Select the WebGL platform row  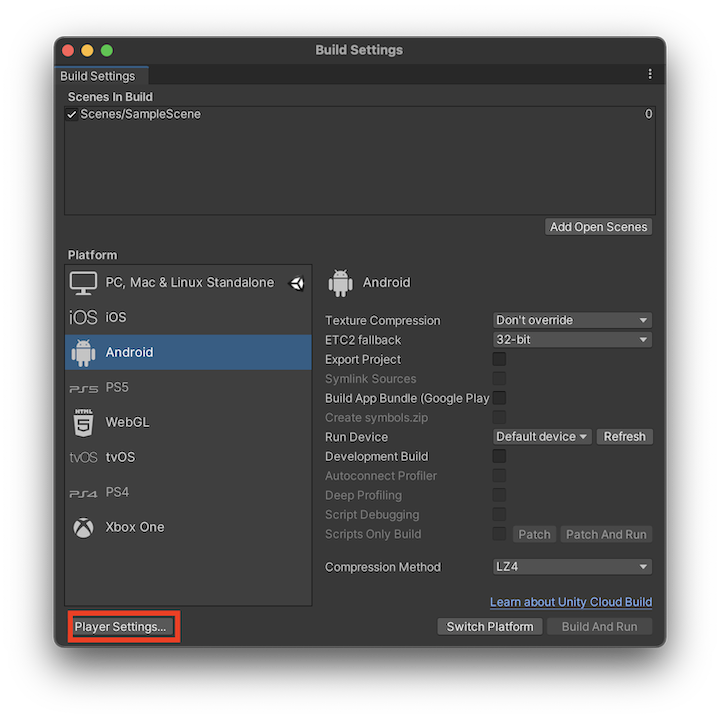click(188, 422)
